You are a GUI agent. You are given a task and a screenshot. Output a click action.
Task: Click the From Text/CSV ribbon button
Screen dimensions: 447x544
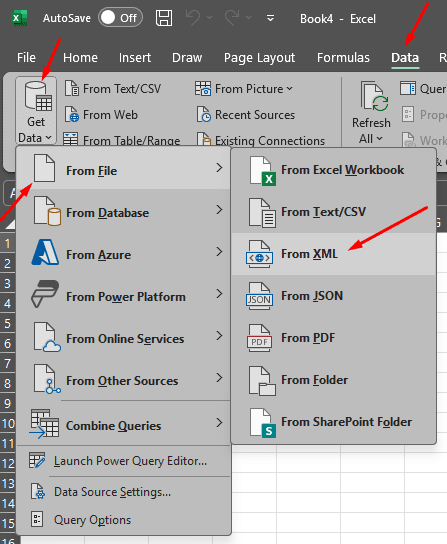coord(113,89)
